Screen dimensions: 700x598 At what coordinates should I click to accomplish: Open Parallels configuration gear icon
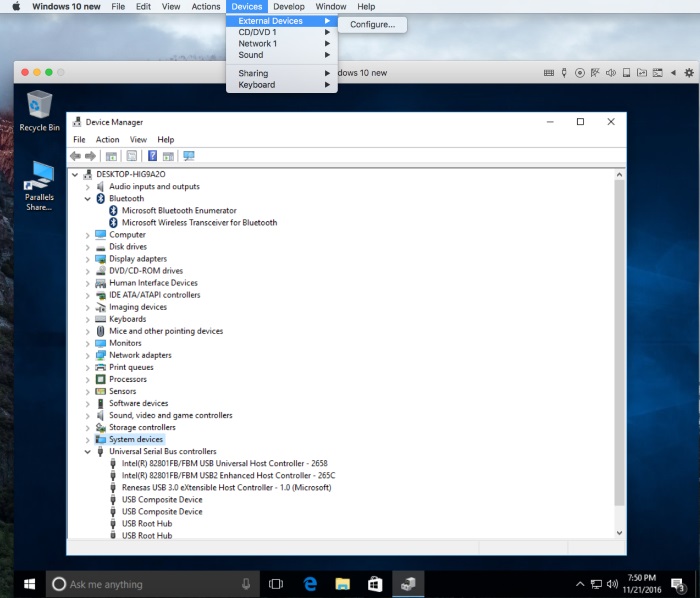point(689,73)
